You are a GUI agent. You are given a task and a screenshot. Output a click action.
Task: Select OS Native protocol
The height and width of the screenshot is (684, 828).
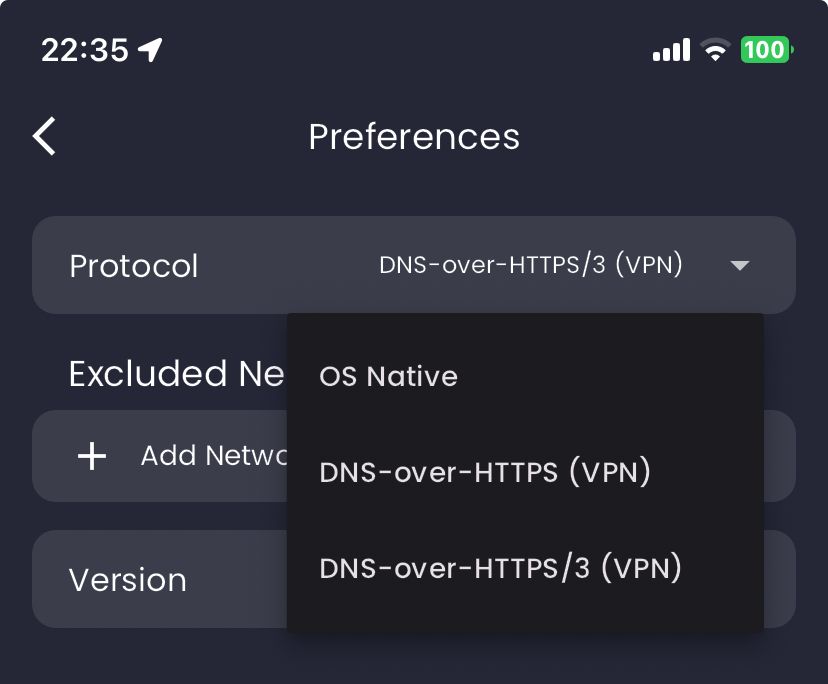pos(388,376)
